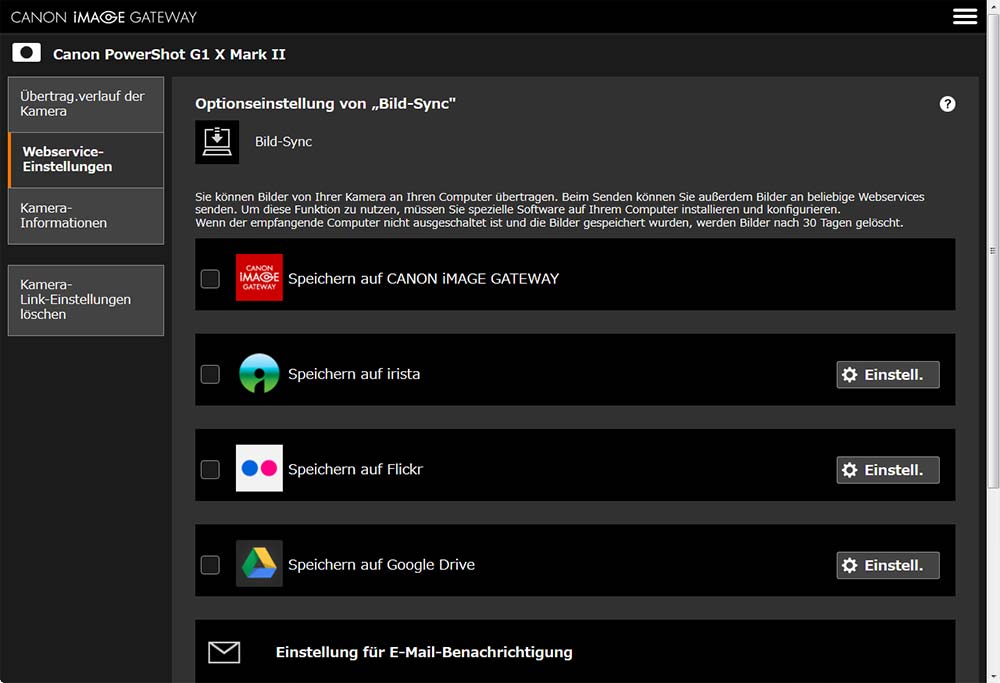Open Übertrag.verlauf der Kamera tab
The image size is (1000, 683).
85,104
